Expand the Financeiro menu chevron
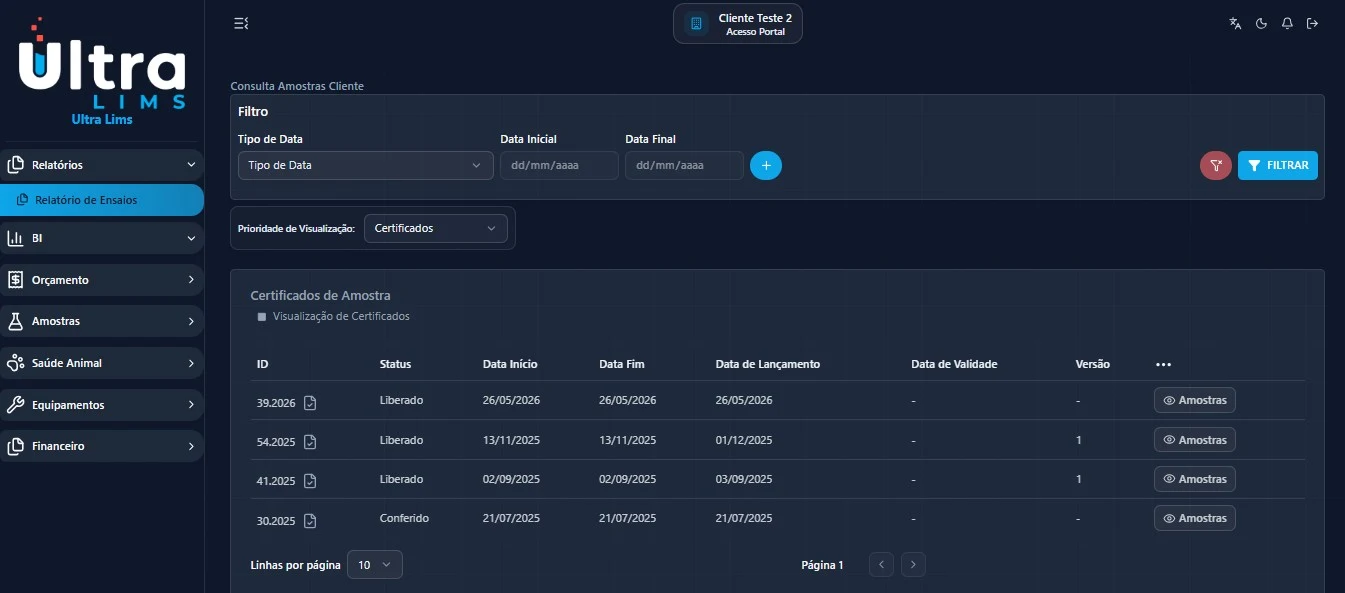Screen dimensions: 1345x593 coord(191,446)
